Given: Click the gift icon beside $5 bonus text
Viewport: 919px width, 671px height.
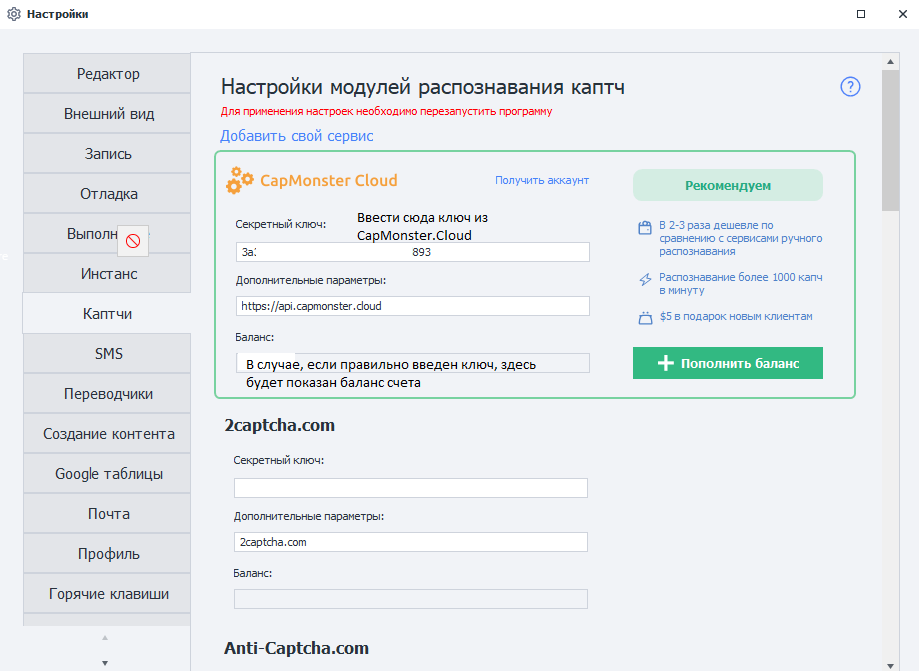Looking at the screenshot, I should [645, 318].
